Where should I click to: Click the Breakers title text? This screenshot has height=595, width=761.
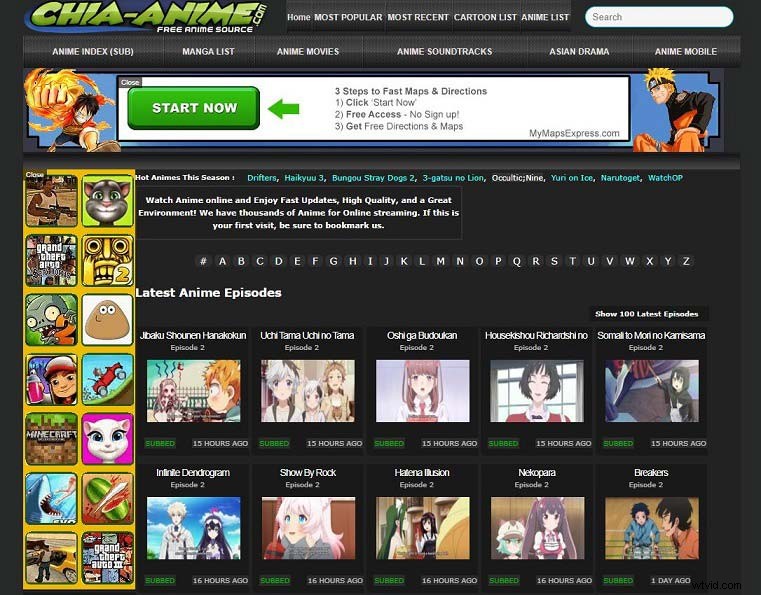651,472
